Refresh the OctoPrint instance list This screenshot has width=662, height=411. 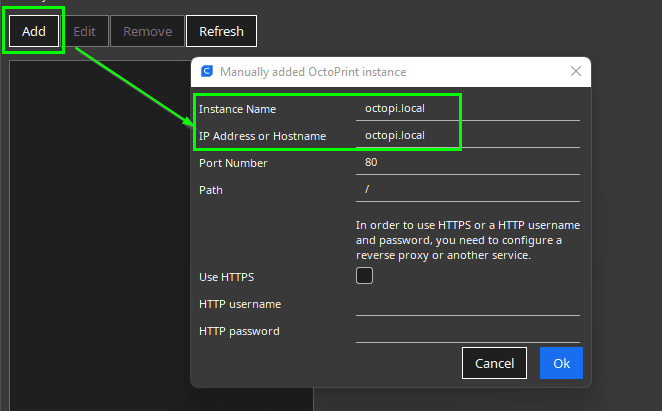221,31
